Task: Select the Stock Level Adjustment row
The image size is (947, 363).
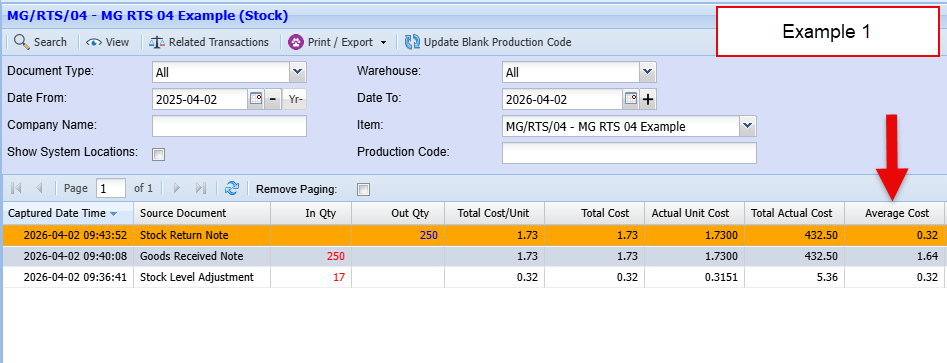Action: point(474,277)
